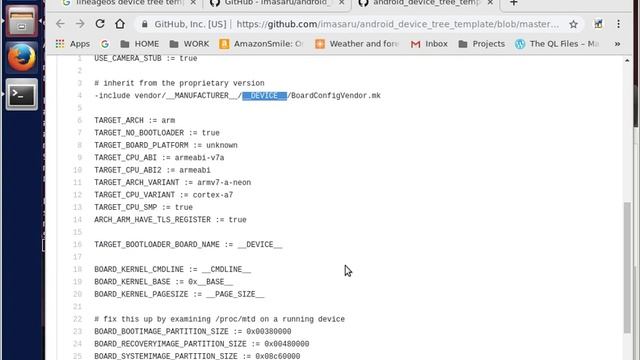Open the Apps grid shortcut
640x360 pixels.
[x=73, y=44]
